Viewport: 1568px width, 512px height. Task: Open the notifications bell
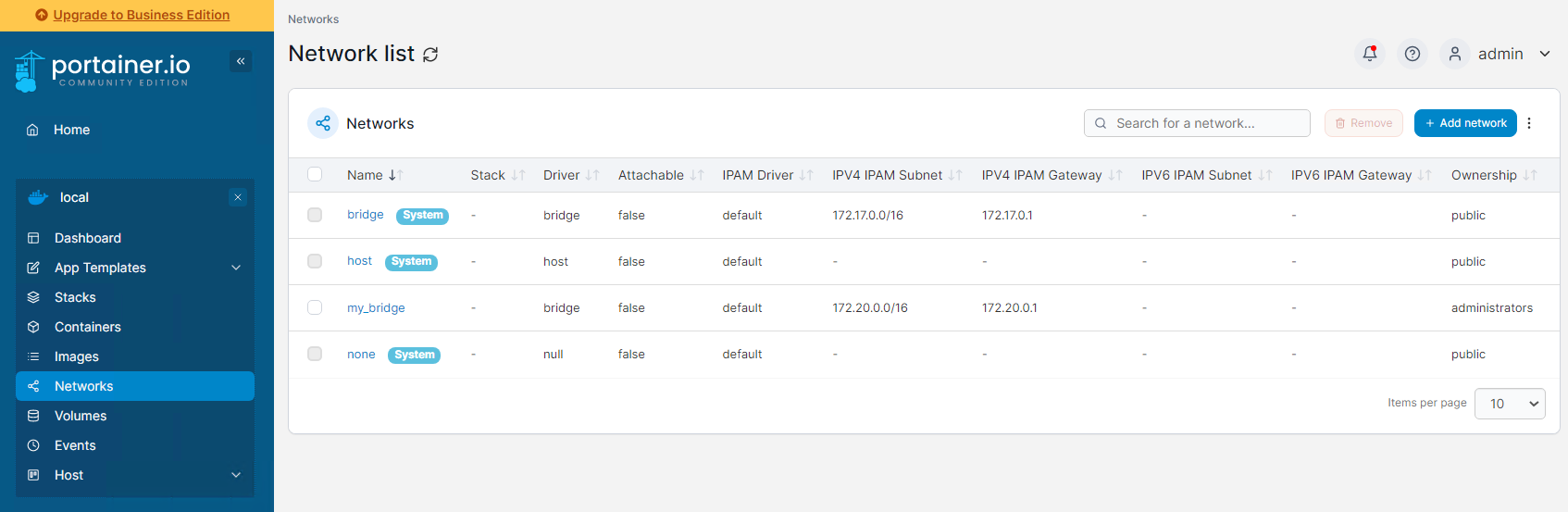(1370, 54)
